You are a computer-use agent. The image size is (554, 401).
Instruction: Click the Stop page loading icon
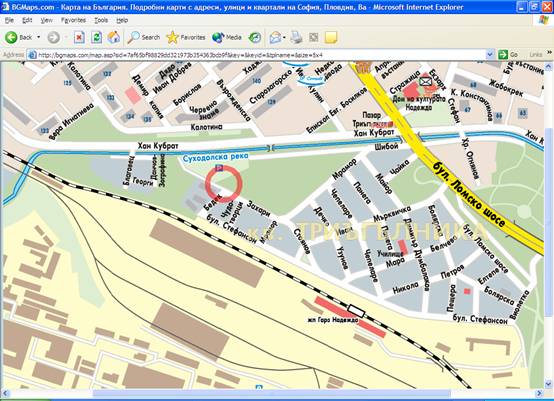click(x=79, y=37)
